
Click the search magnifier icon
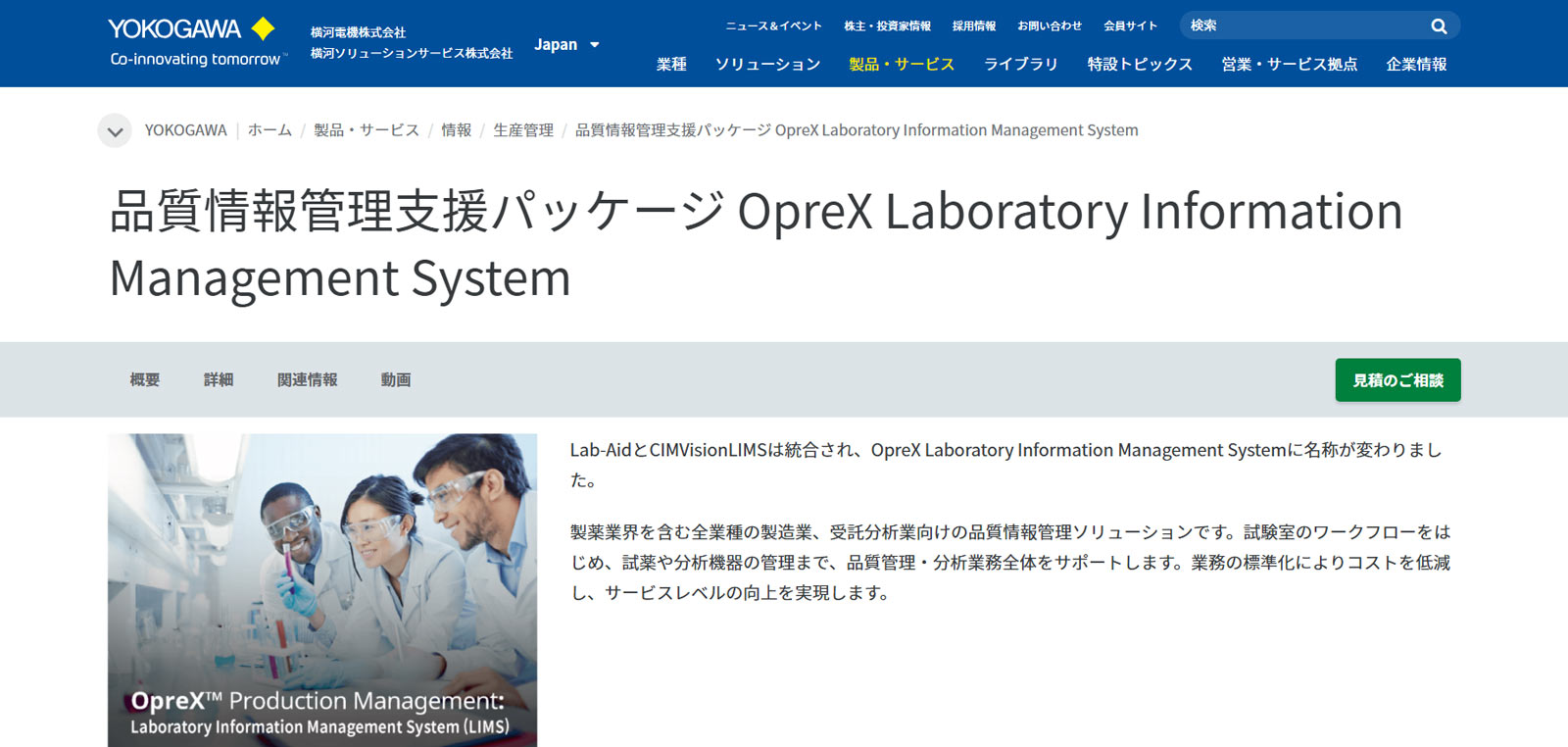(x=1439, y=26)
